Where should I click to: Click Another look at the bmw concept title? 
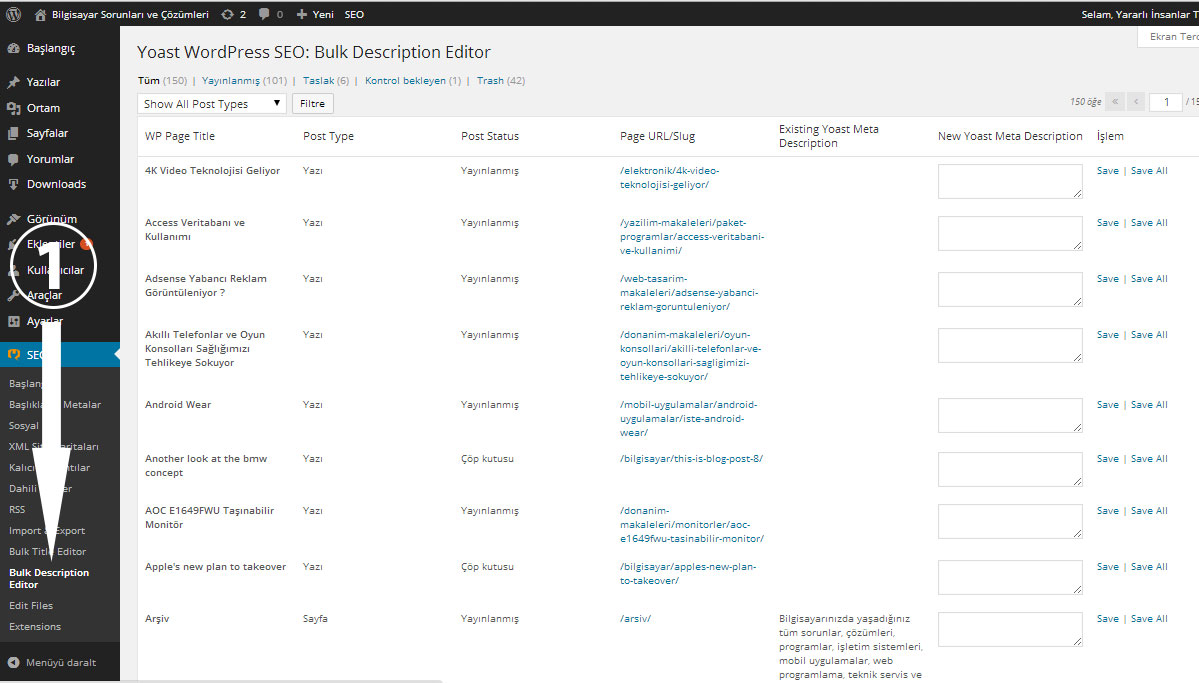point(206,466)
